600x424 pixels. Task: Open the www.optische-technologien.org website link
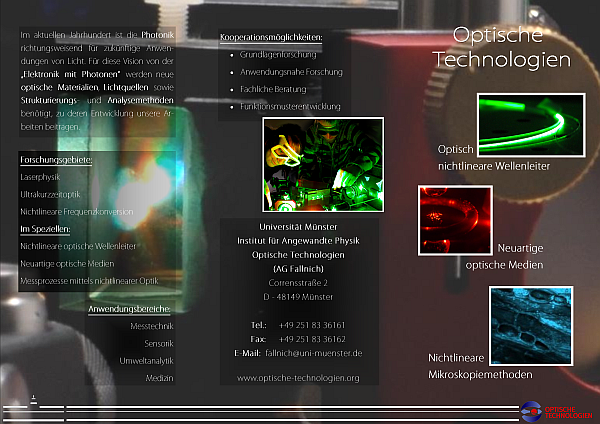297,378
